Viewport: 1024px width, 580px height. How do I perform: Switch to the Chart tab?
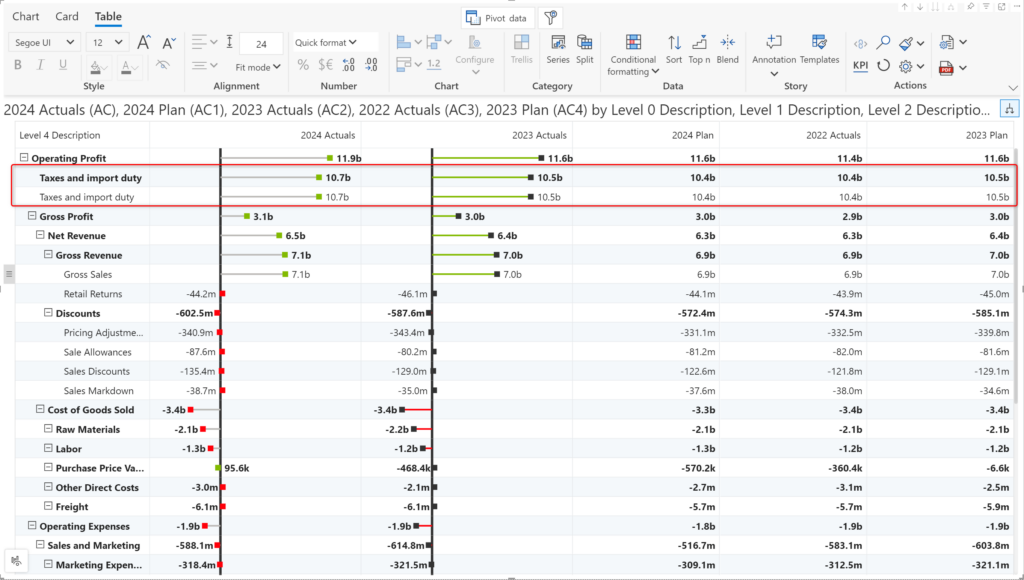(x=26, y=16)
